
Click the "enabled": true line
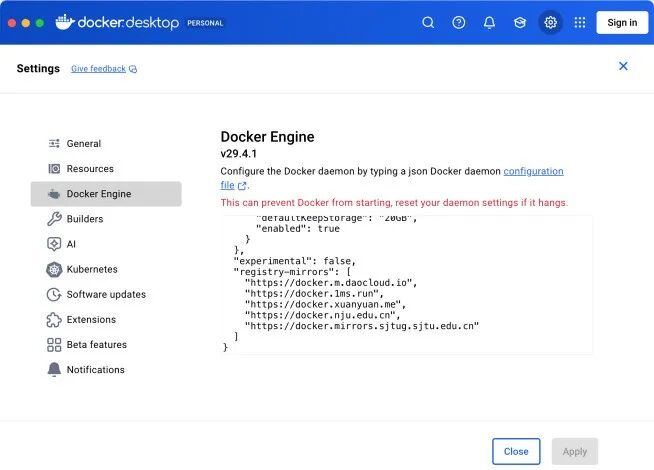click(298, 229)
